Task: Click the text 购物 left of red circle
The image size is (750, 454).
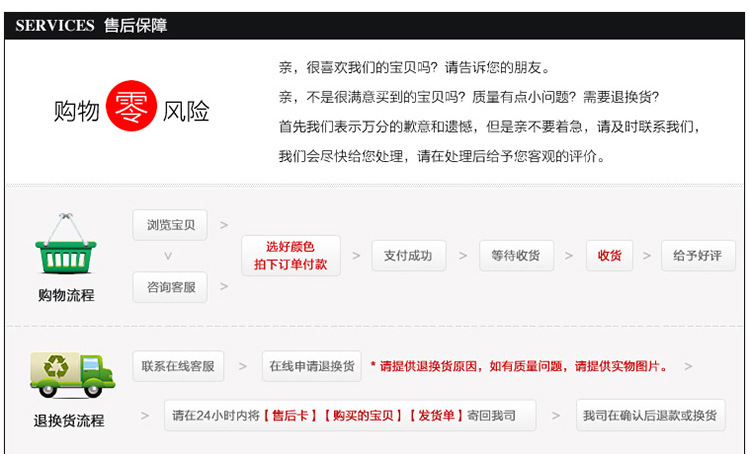Action: 77,111
